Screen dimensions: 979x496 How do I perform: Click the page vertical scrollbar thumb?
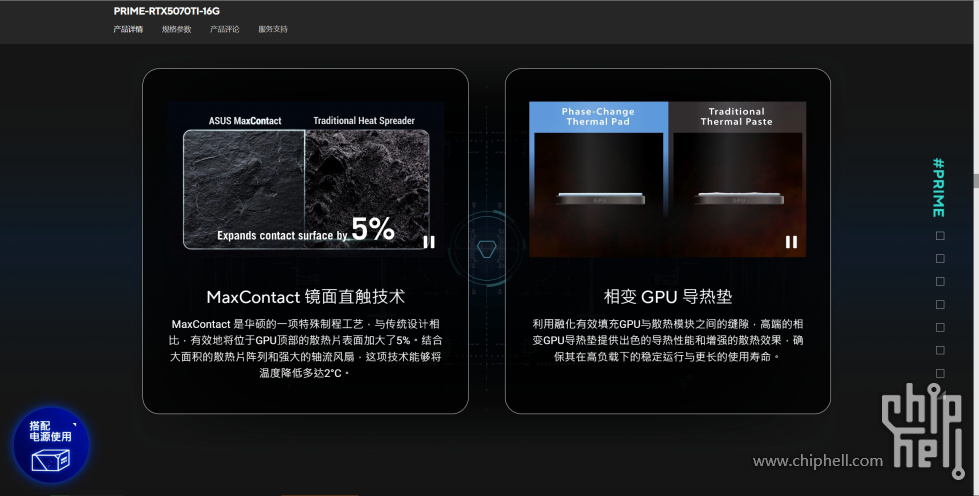[976, 180]
